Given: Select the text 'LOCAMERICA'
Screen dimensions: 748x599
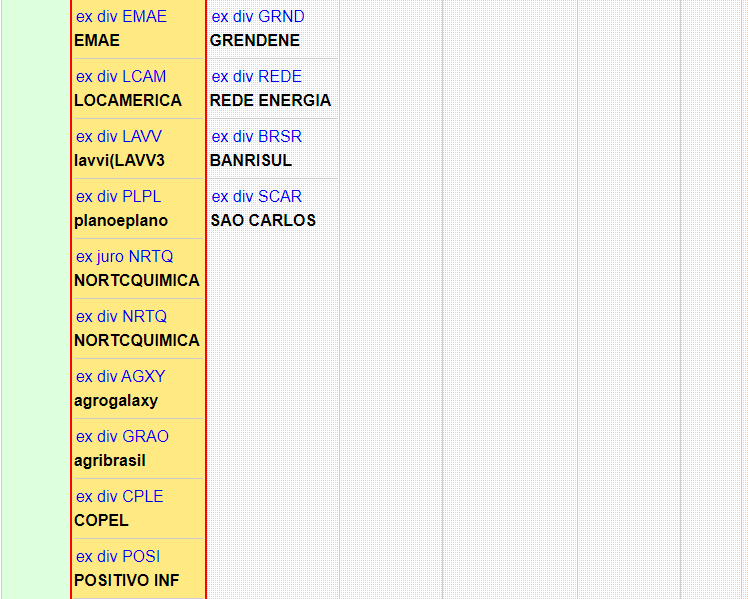Looking at the screenshot, I should tap(128, 101).
